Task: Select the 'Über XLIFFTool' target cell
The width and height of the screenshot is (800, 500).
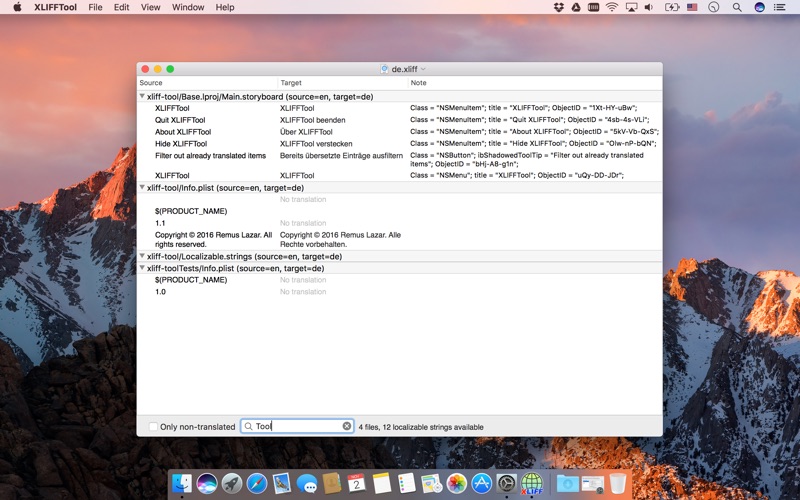Action: (x=306, y=132)
